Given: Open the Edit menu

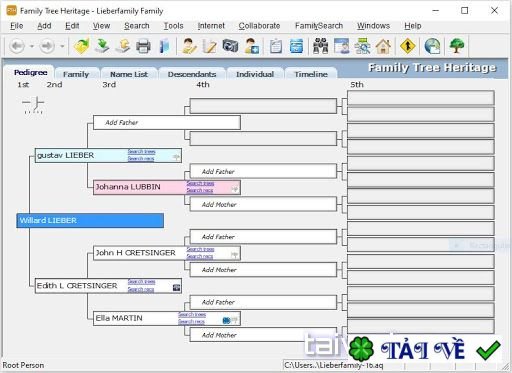Looking at the screenshot, I should tap(72, 26).
